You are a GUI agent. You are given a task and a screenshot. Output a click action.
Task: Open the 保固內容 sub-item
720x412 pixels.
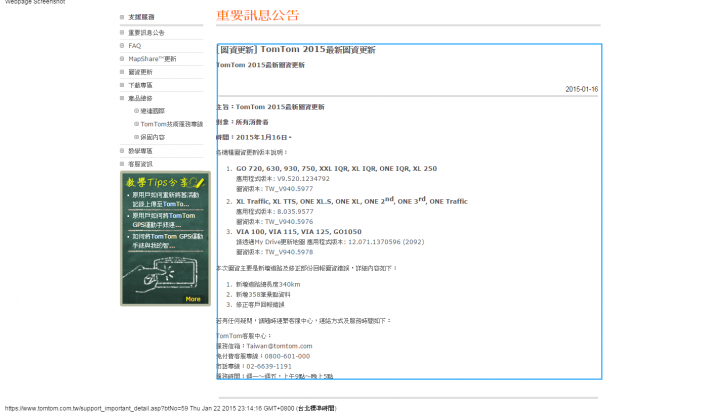(152, 137)
